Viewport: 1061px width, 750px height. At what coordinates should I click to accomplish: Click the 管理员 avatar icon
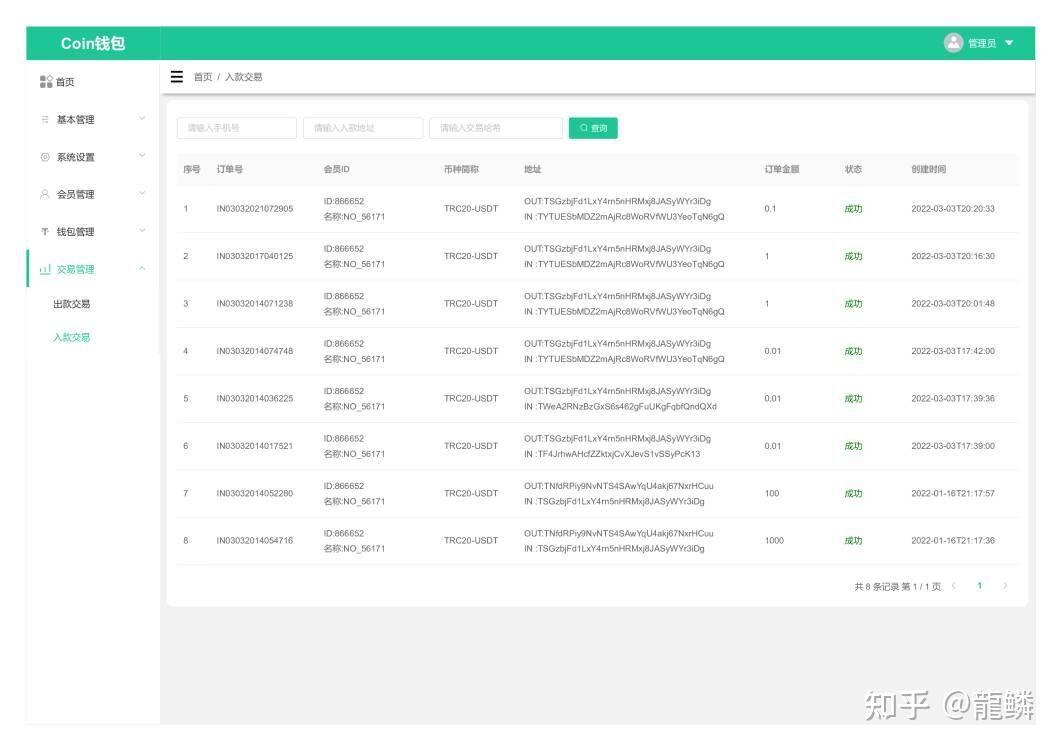[952, 43]
